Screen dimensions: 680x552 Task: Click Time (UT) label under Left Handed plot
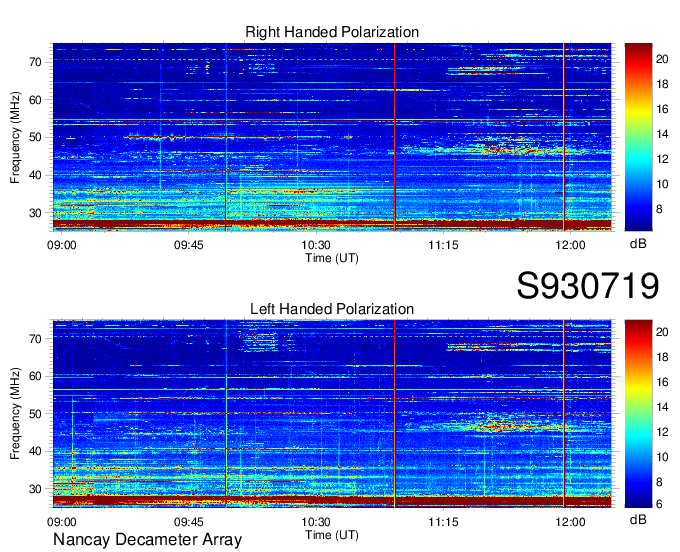point(332,535)
